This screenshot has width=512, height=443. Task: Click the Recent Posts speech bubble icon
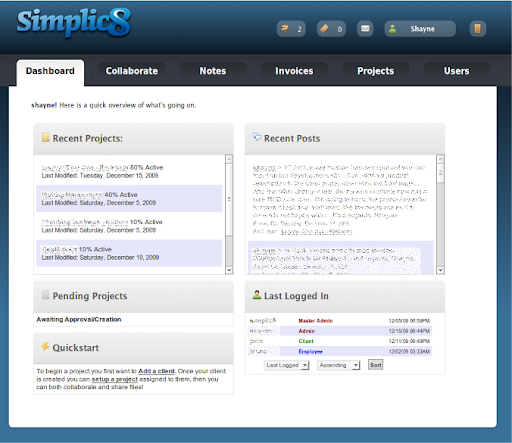(257, 137)
